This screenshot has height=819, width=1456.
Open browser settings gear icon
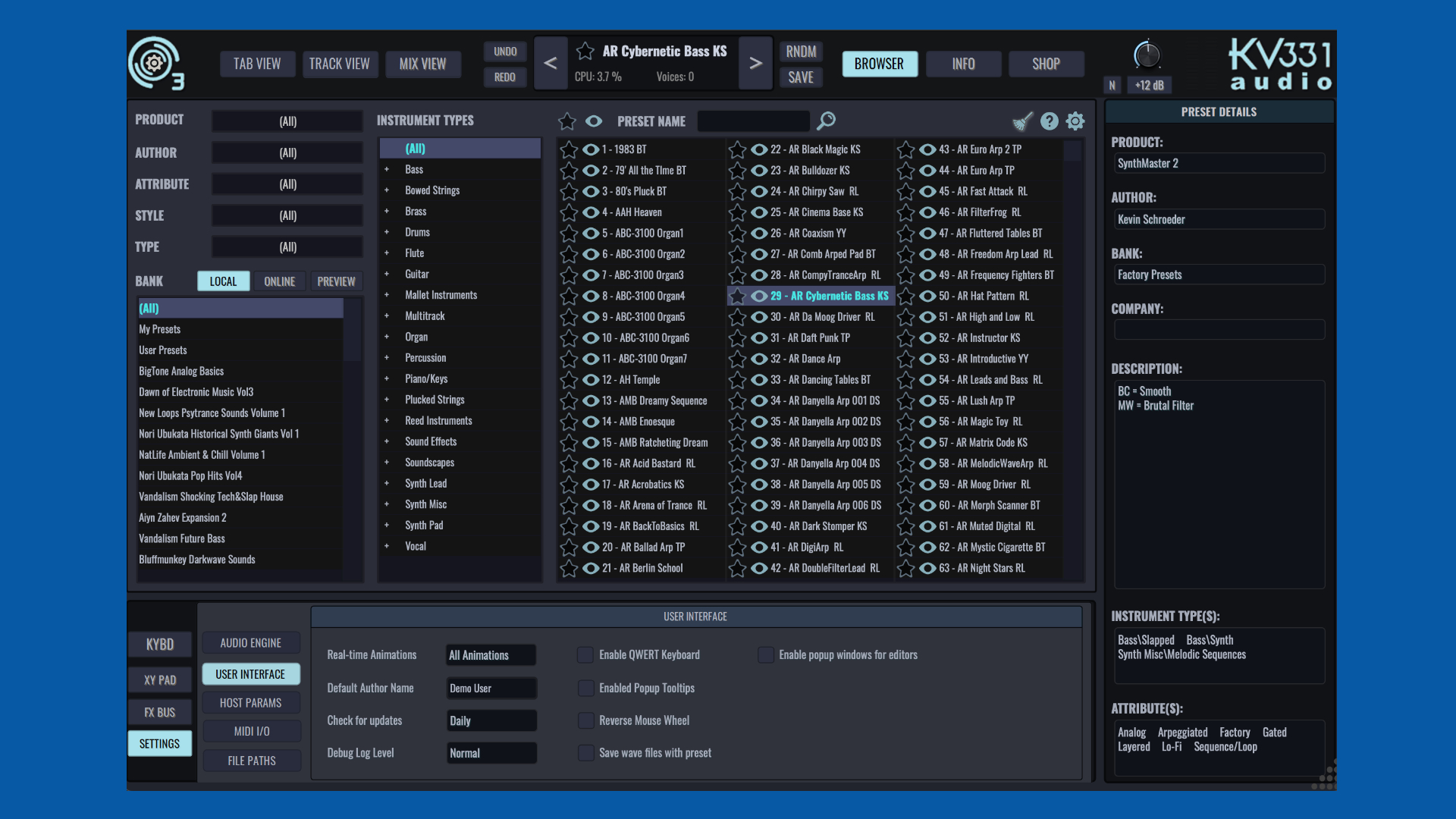[1075, 121]
